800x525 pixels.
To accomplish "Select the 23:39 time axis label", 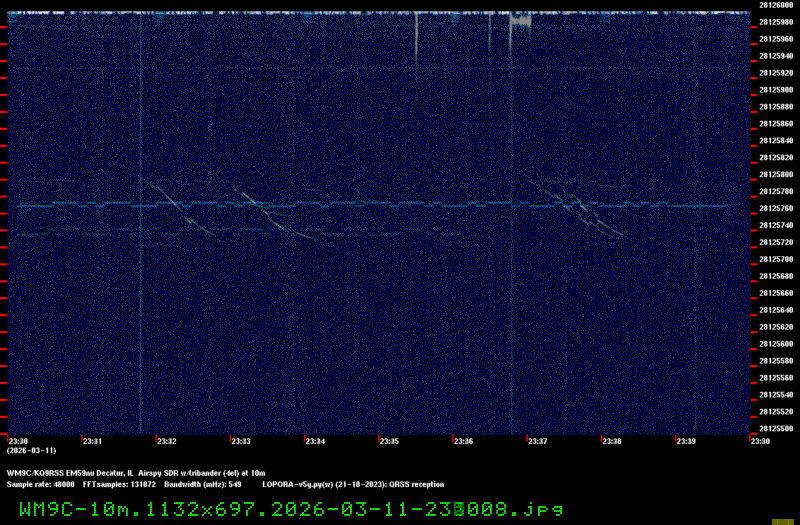I will click(x=686, y=441).
